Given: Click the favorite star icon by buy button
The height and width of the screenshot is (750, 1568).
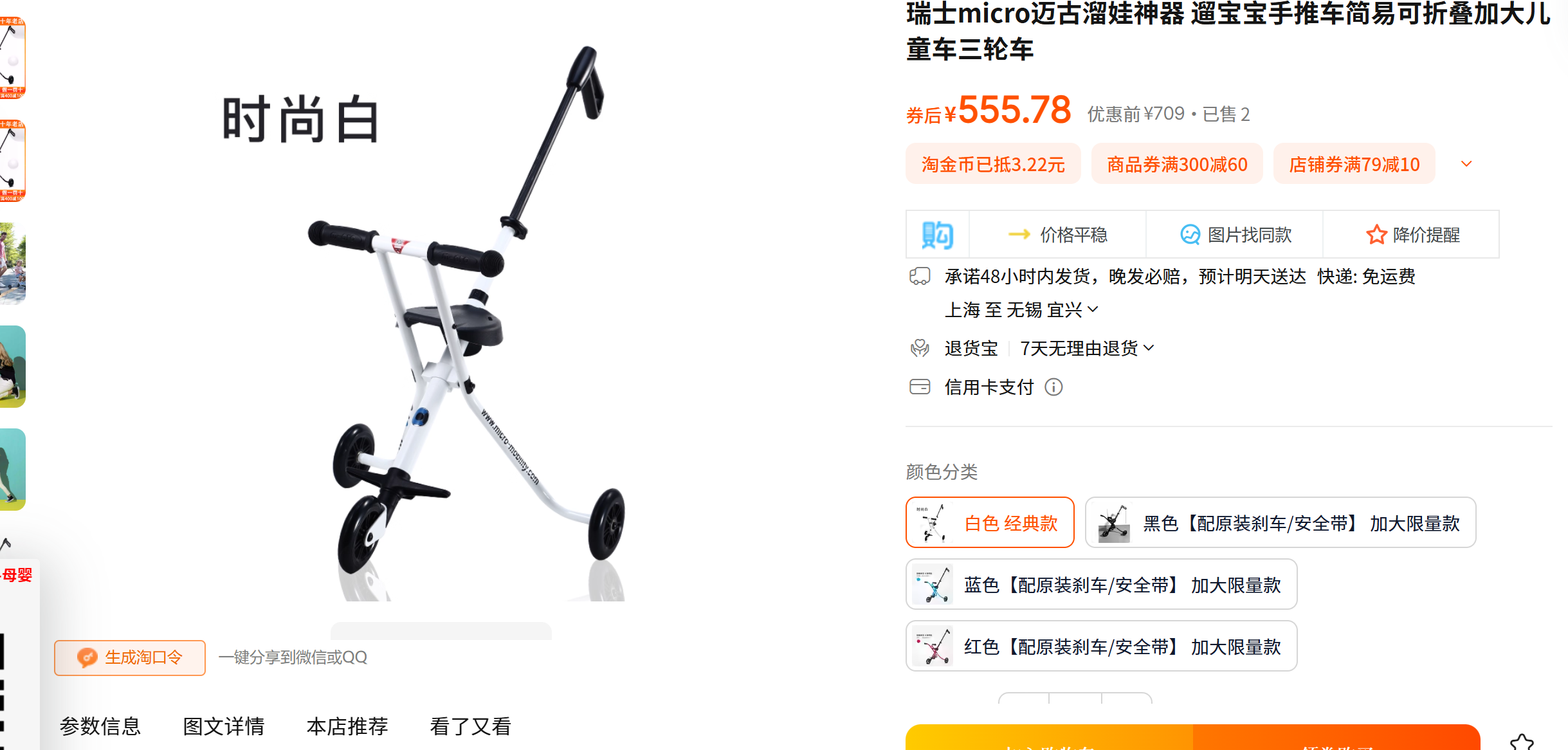Looking at the screenshot, I should 1522,742.
